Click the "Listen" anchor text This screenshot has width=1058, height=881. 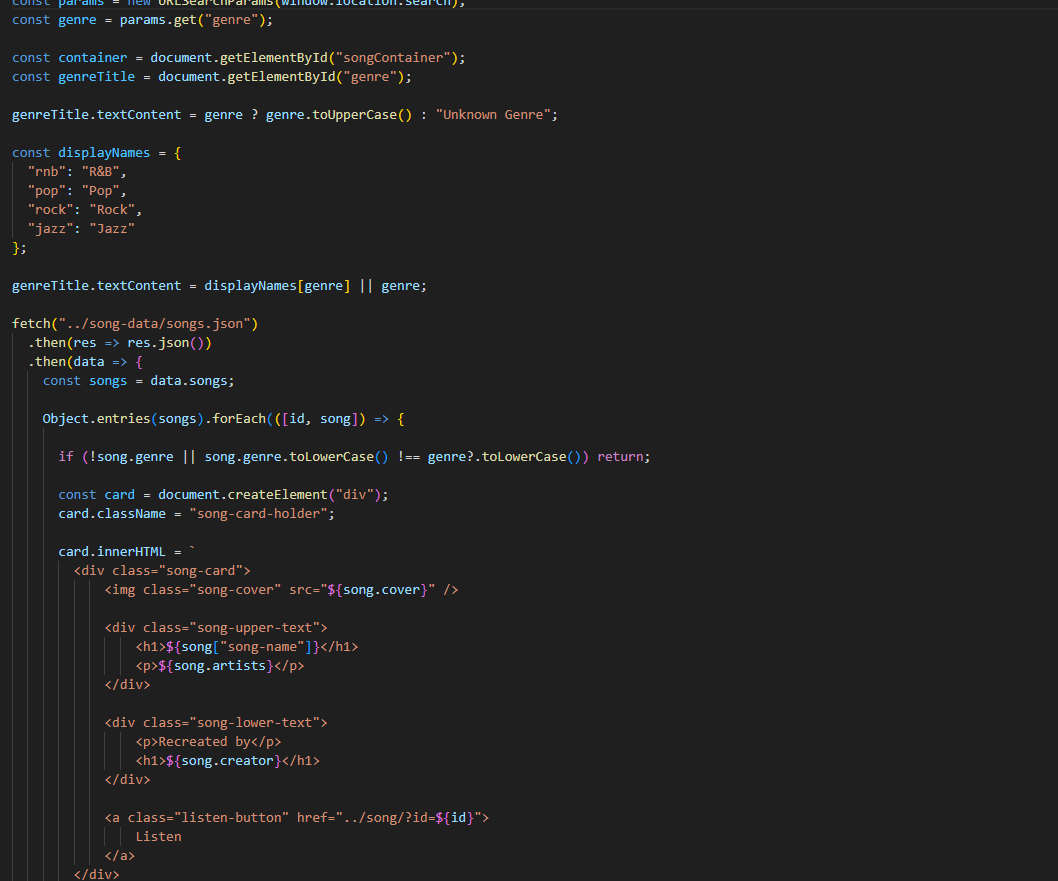click(x=159, y=837)
